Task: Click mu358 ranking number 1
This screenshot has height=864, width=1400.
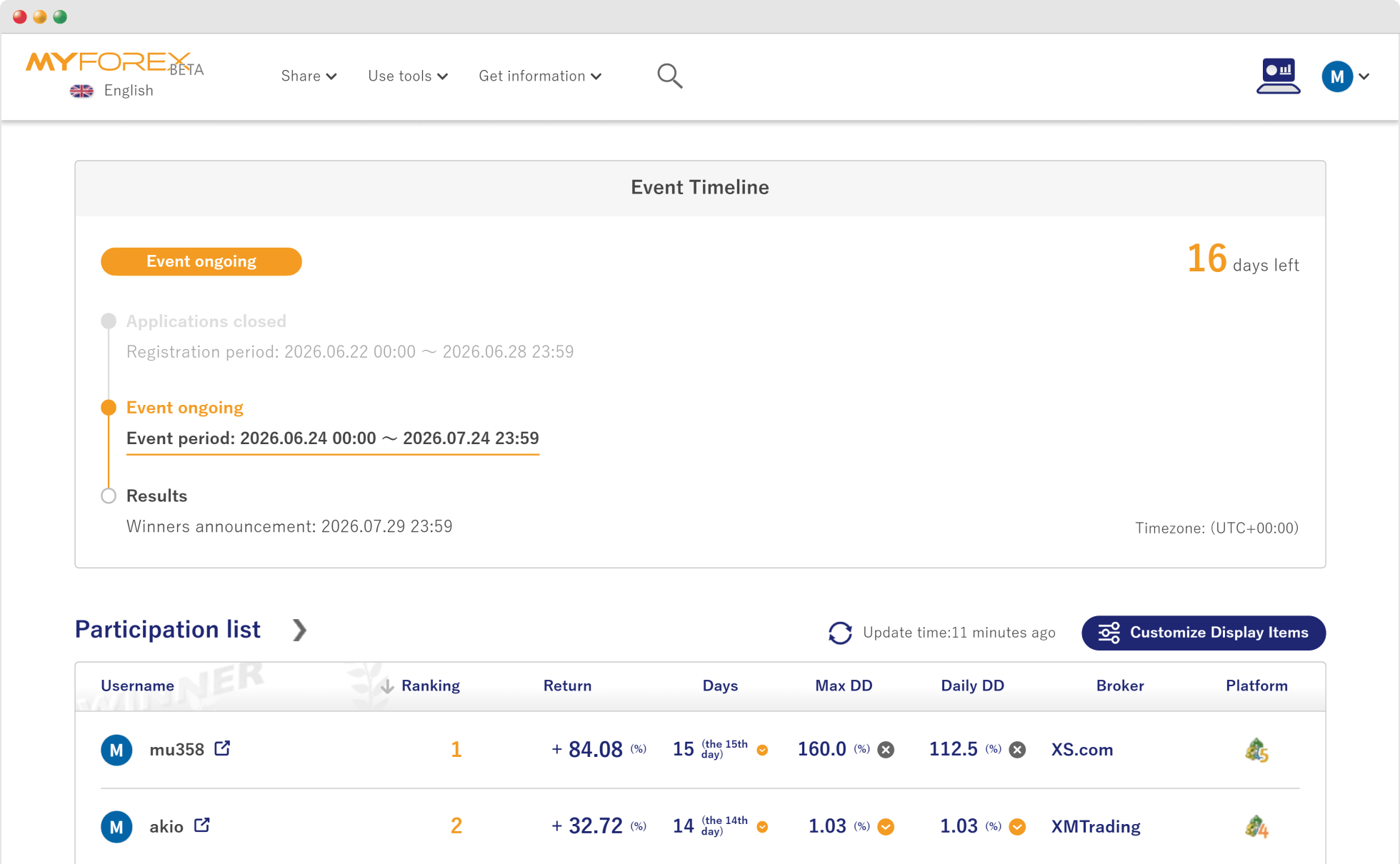Action: [456, 750]
